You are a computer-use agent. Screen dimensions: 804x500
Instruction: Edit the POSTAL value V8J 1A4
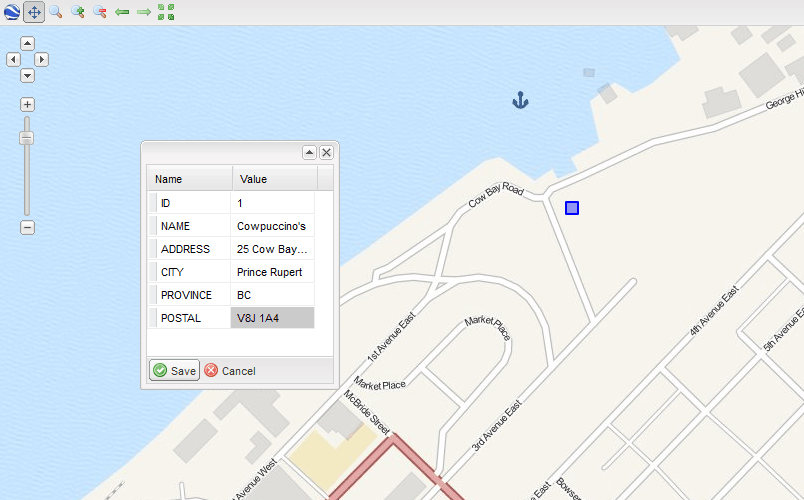coord(273,318)
